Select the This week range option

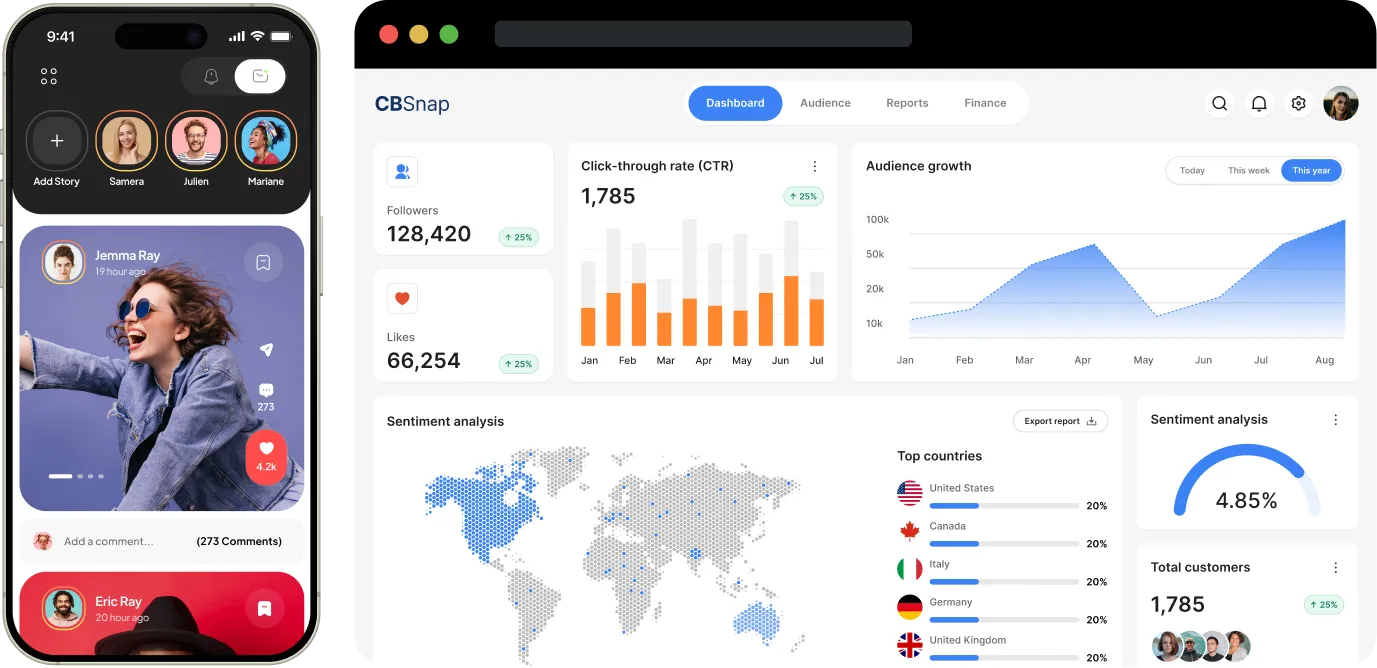coord(1248,170)
